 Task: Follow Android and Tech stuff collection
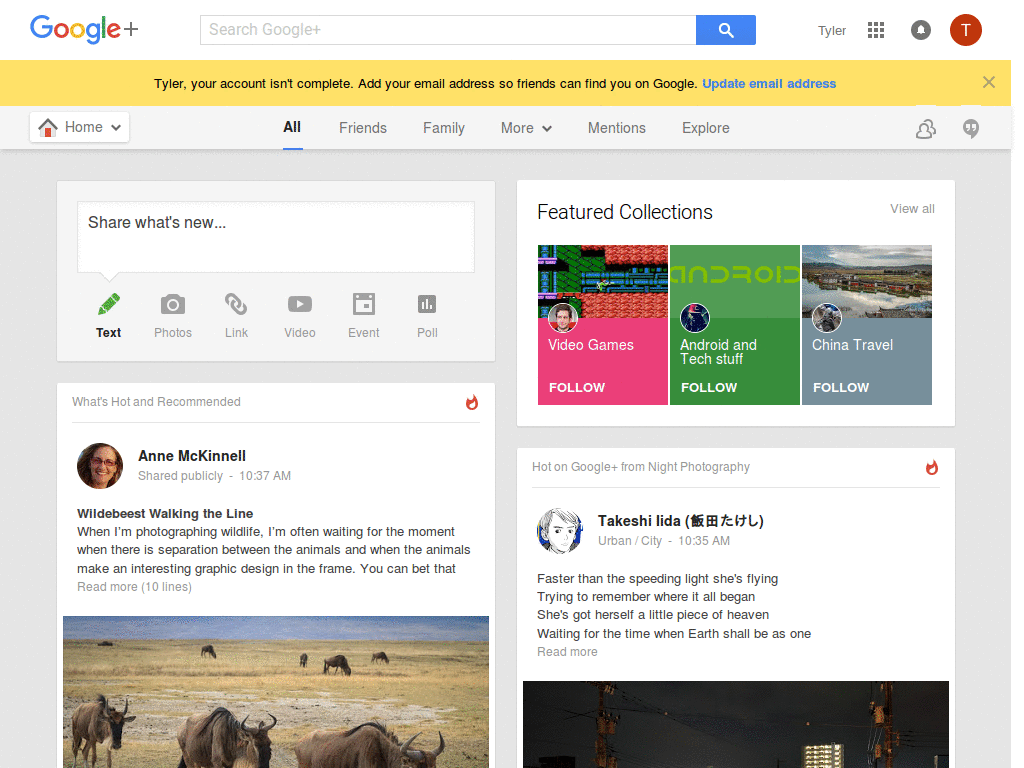tap(709, 388)
